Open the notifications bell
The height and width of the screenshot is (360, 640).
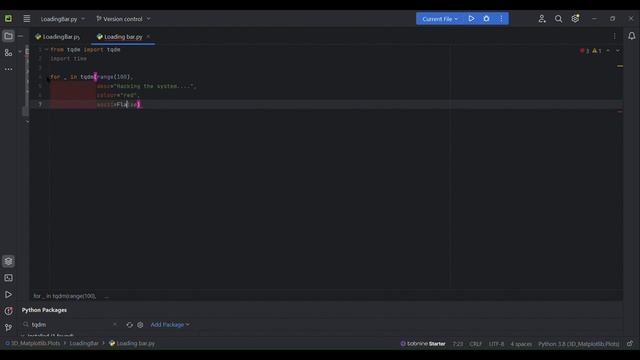(x=631, y=36)
